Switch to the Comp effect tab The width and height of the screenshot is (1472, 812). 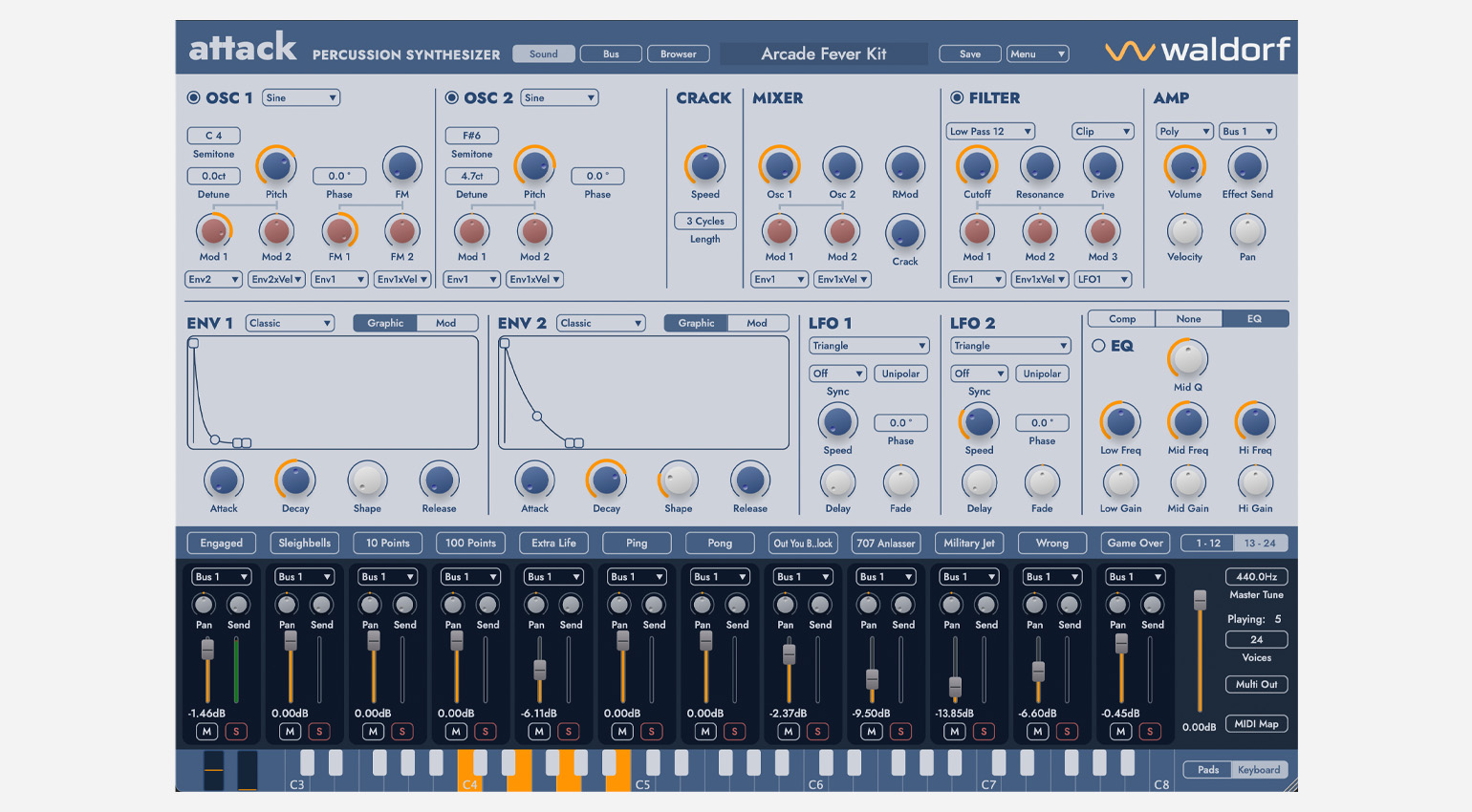coord(1121,319)
